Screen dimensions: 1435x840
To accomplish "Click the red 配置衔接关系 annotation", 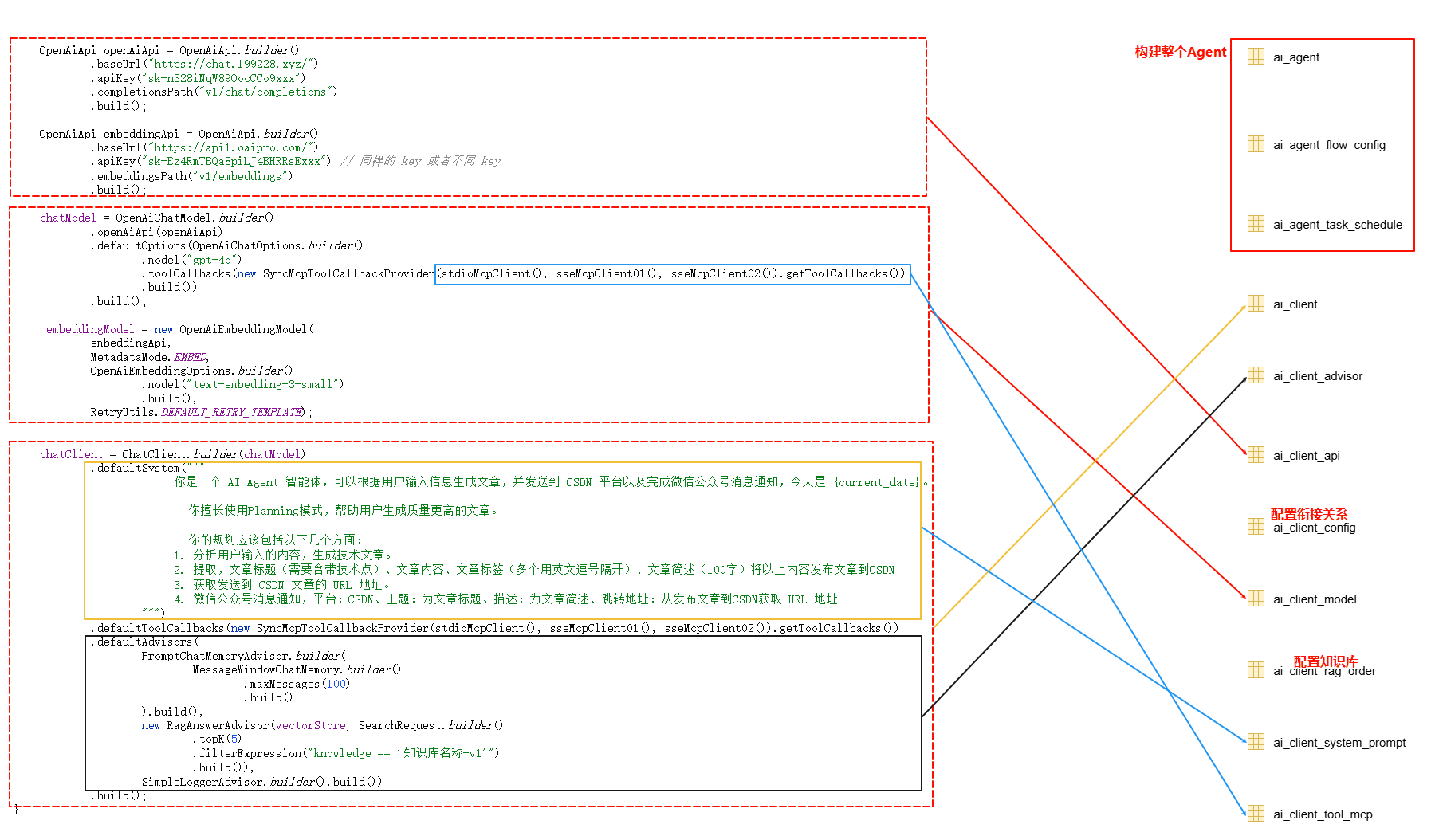I will coord(1308,514).
